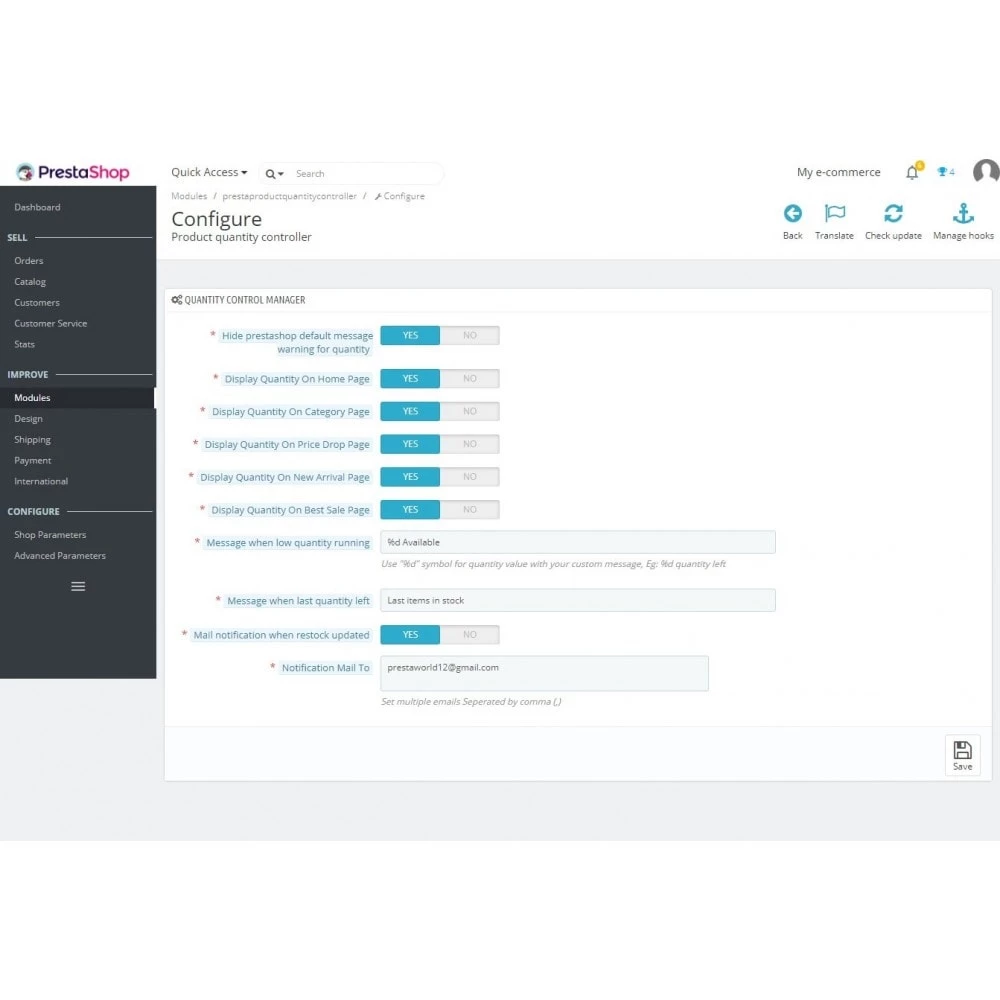Open Manage hooks anchor icon
The image size is (1000, 1000).
[x=963, y=213]
